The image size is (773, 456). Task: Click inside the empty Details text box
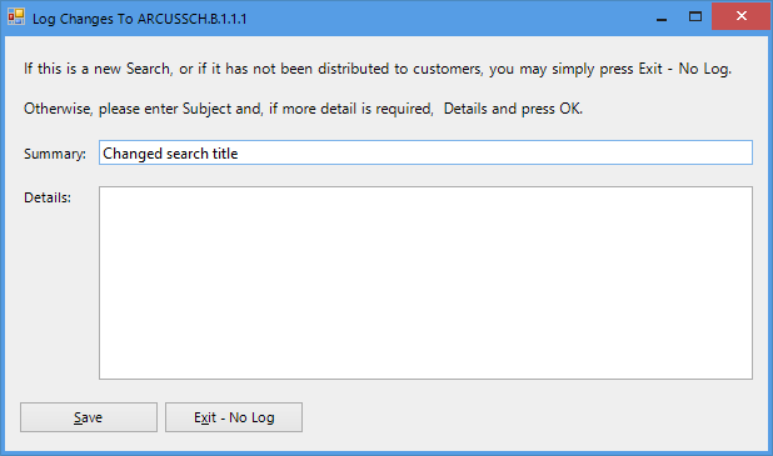click(425, 282)
